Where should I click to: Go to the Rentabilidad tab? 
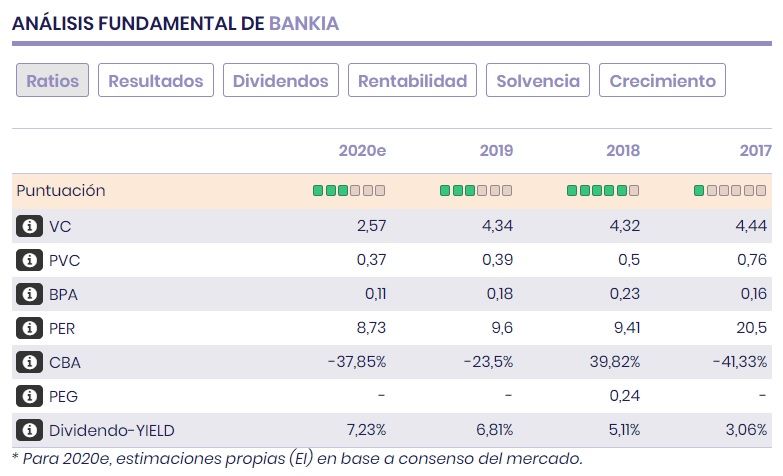412,81
